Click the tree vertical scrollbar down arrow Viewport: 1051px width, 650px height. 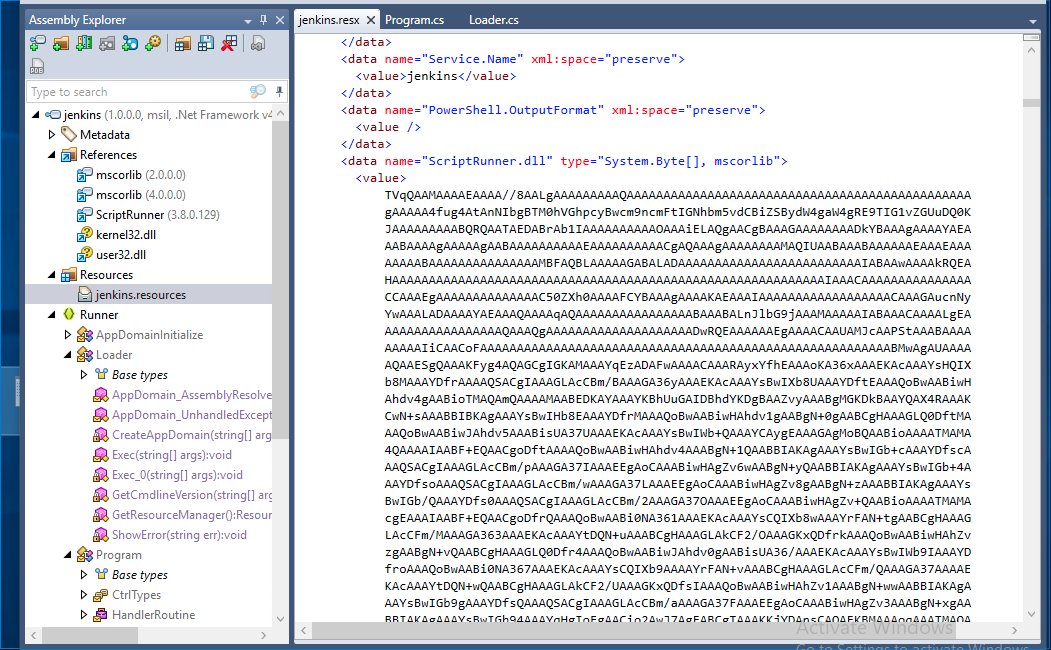pos(280,619)
